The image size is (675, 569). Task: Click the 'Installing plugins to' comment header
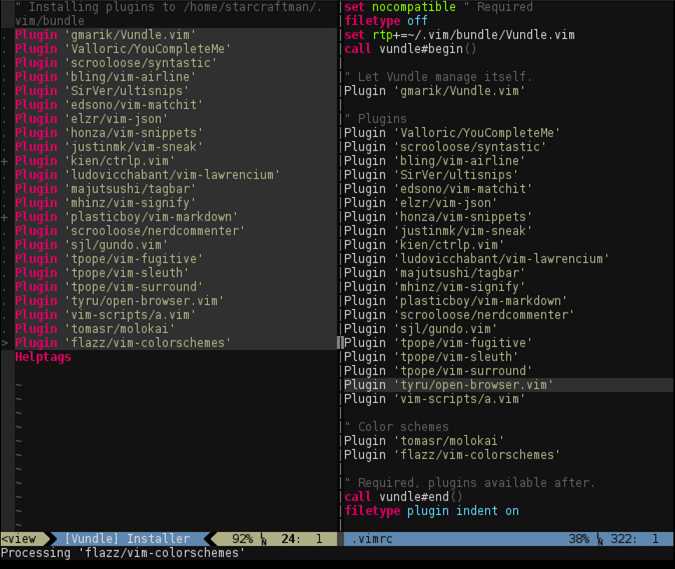coord(168,14)
